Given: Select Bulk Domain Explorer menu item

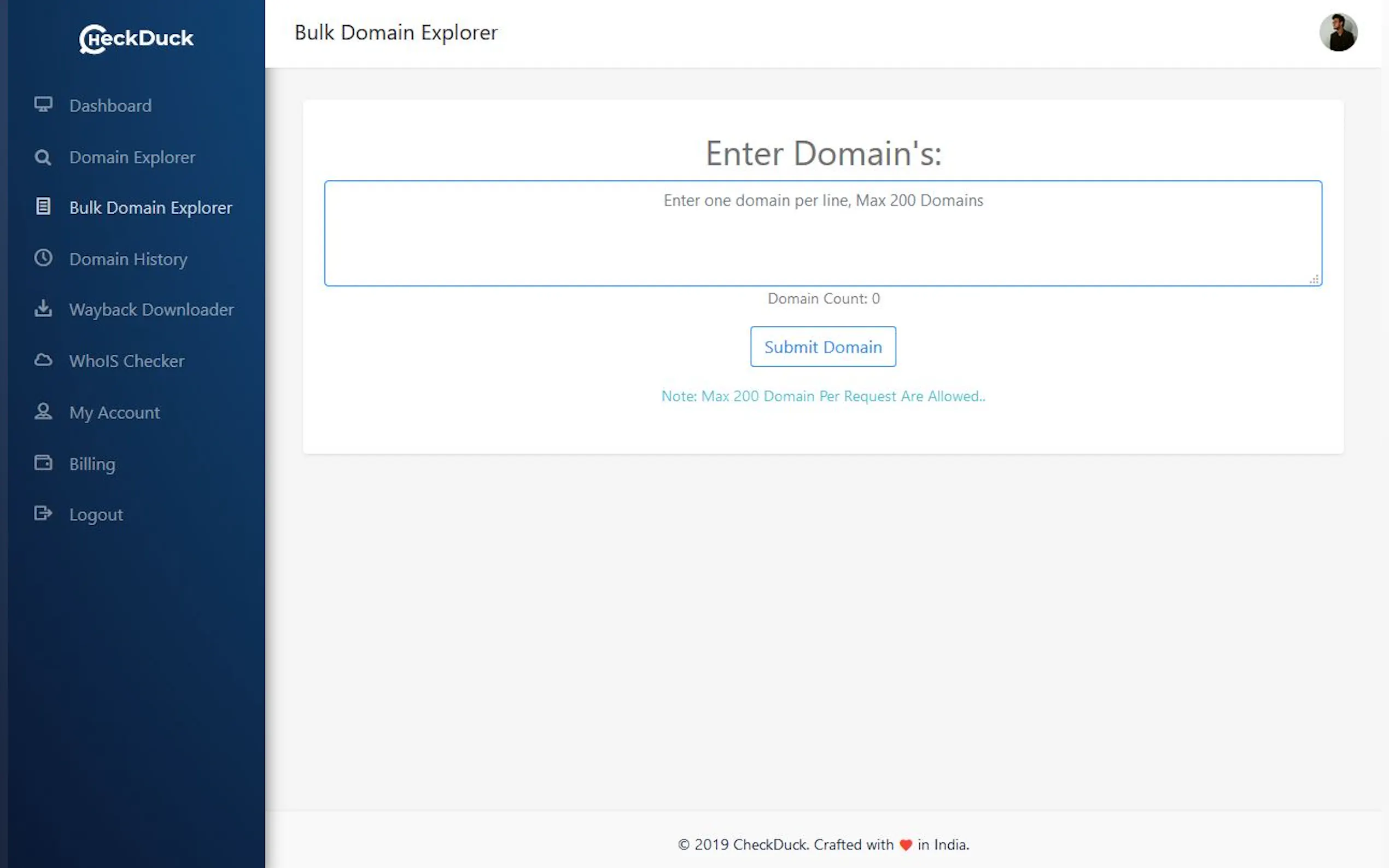Looking at the screenshot, I should (x=150, y=208).
